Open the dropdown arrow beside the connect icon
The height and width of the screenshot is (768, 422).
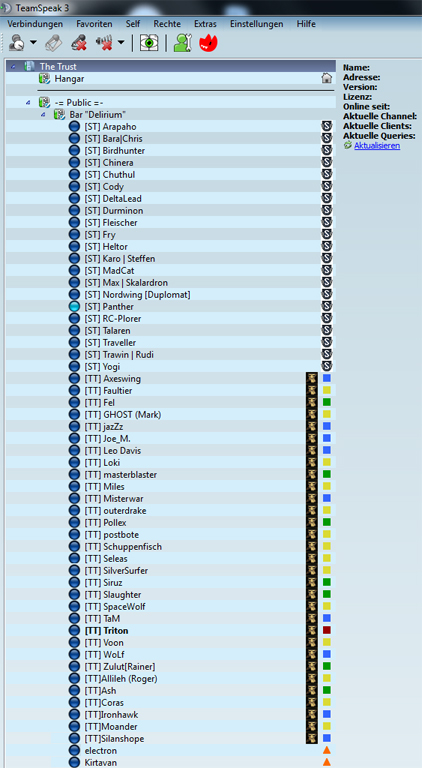[x=33, y=43]
